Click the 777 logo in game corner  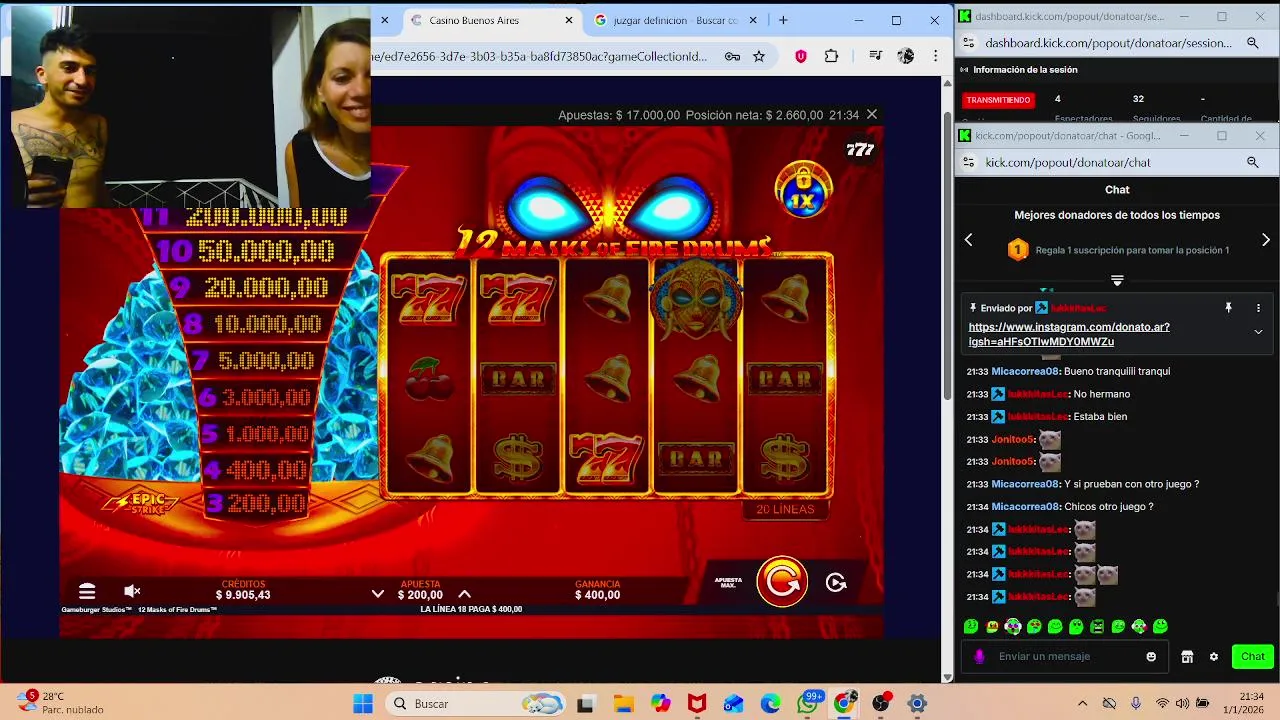pyautogui.click(x=860, y=150)
